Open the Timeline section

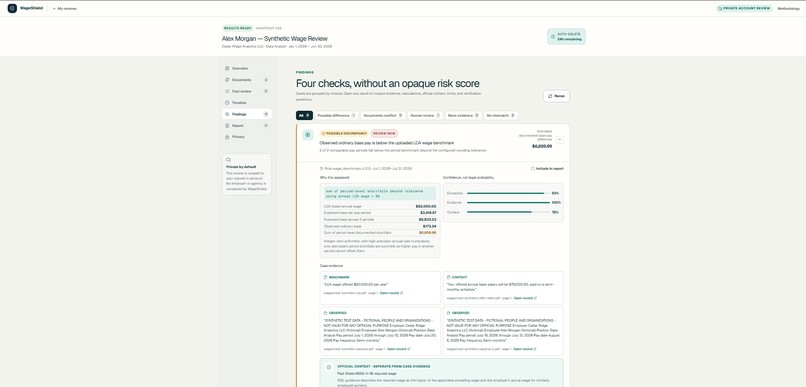click(247, 103)
